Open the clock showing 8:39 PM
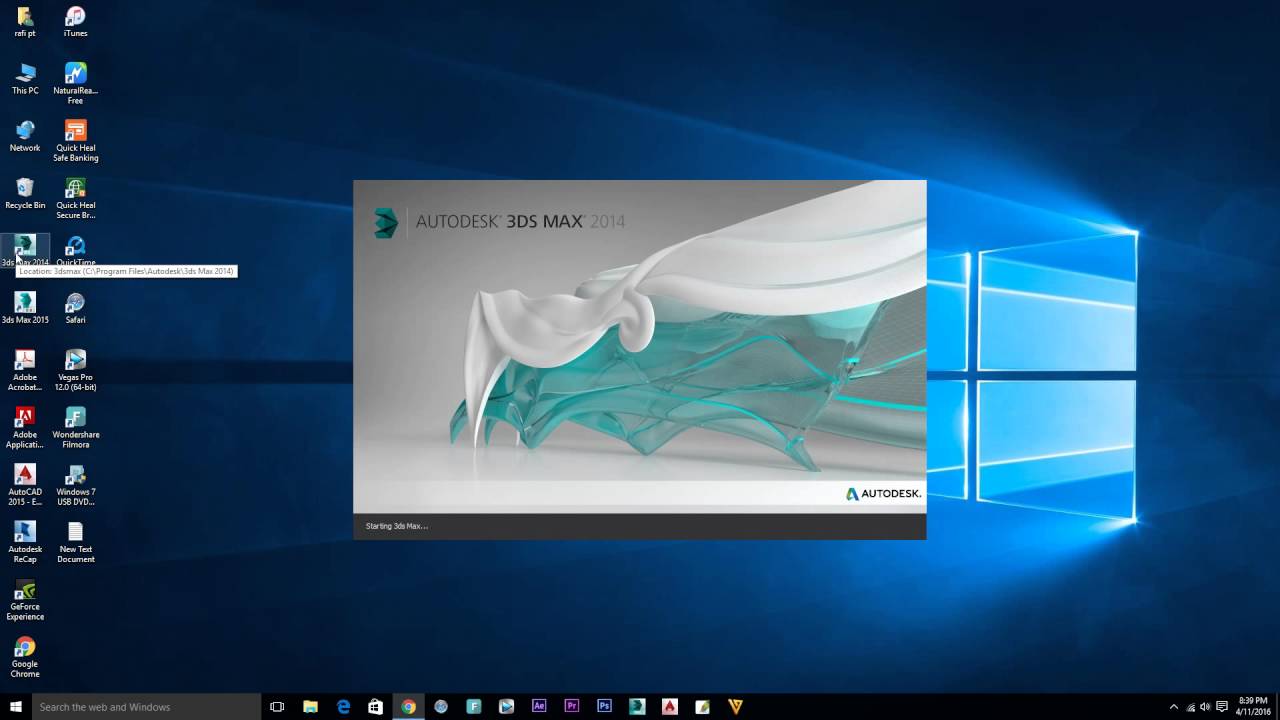Viewport: 1280px width, 720px height. pos(1253,707)
